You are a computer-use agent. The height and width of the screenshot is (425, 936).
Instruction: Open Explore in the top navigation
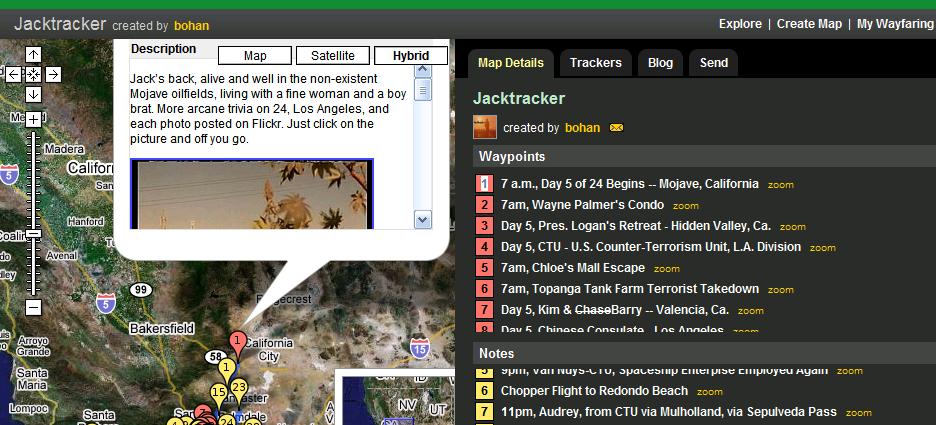[x=740, y=24]
